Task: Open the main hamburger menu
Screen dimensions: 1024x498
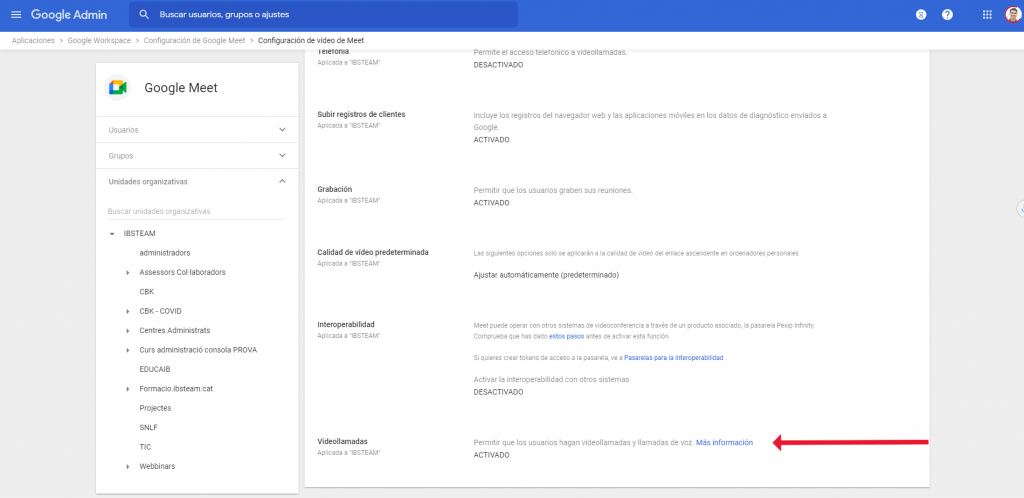Action: coord(15,15)
